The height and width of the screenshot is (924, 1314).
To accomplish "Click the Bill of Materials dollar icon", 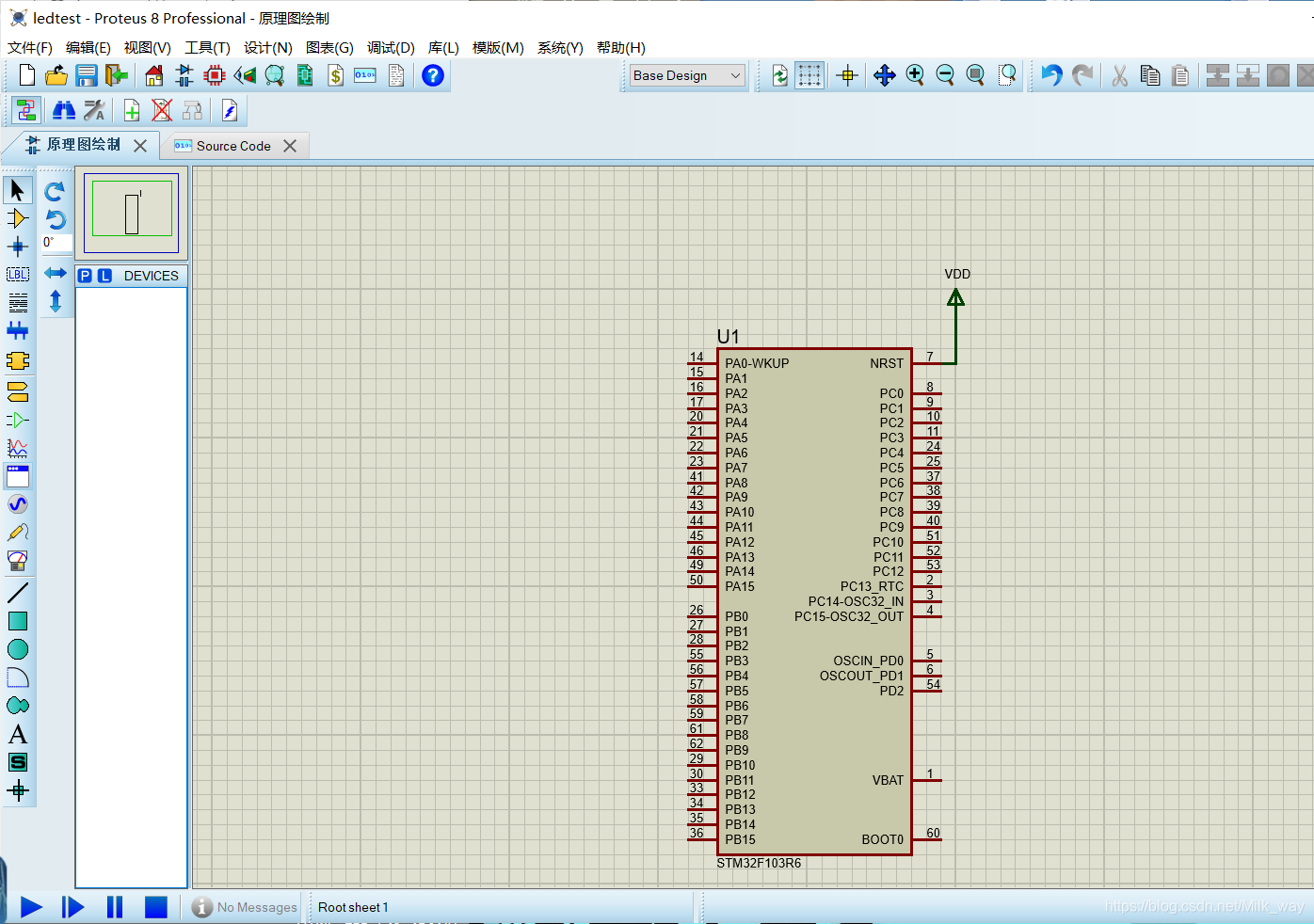I will pos(335,75).
